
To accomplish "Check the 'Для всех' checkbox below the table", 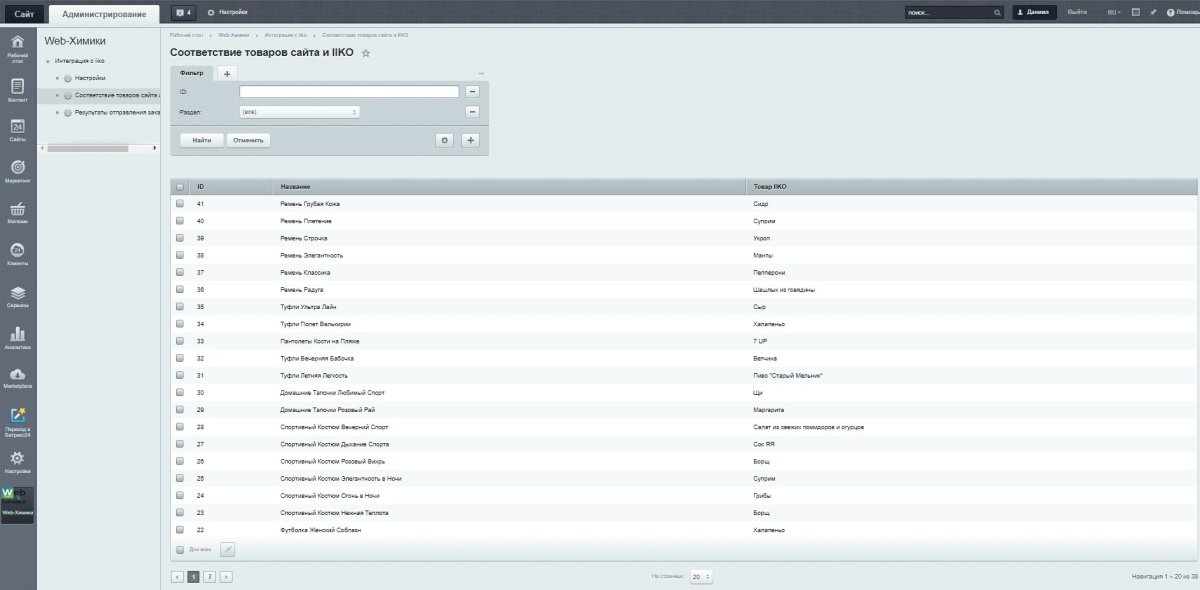I will 180,549.
